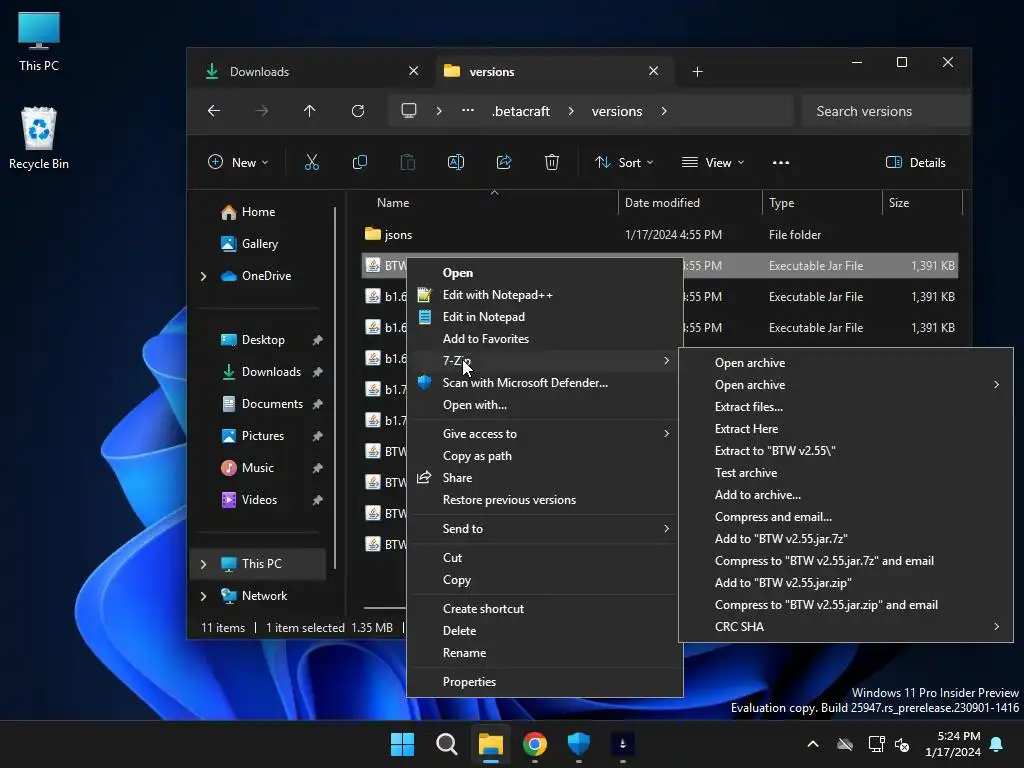Go back with the left arrow button
This screenshot has width=1024, height=768.
(214, 111)
